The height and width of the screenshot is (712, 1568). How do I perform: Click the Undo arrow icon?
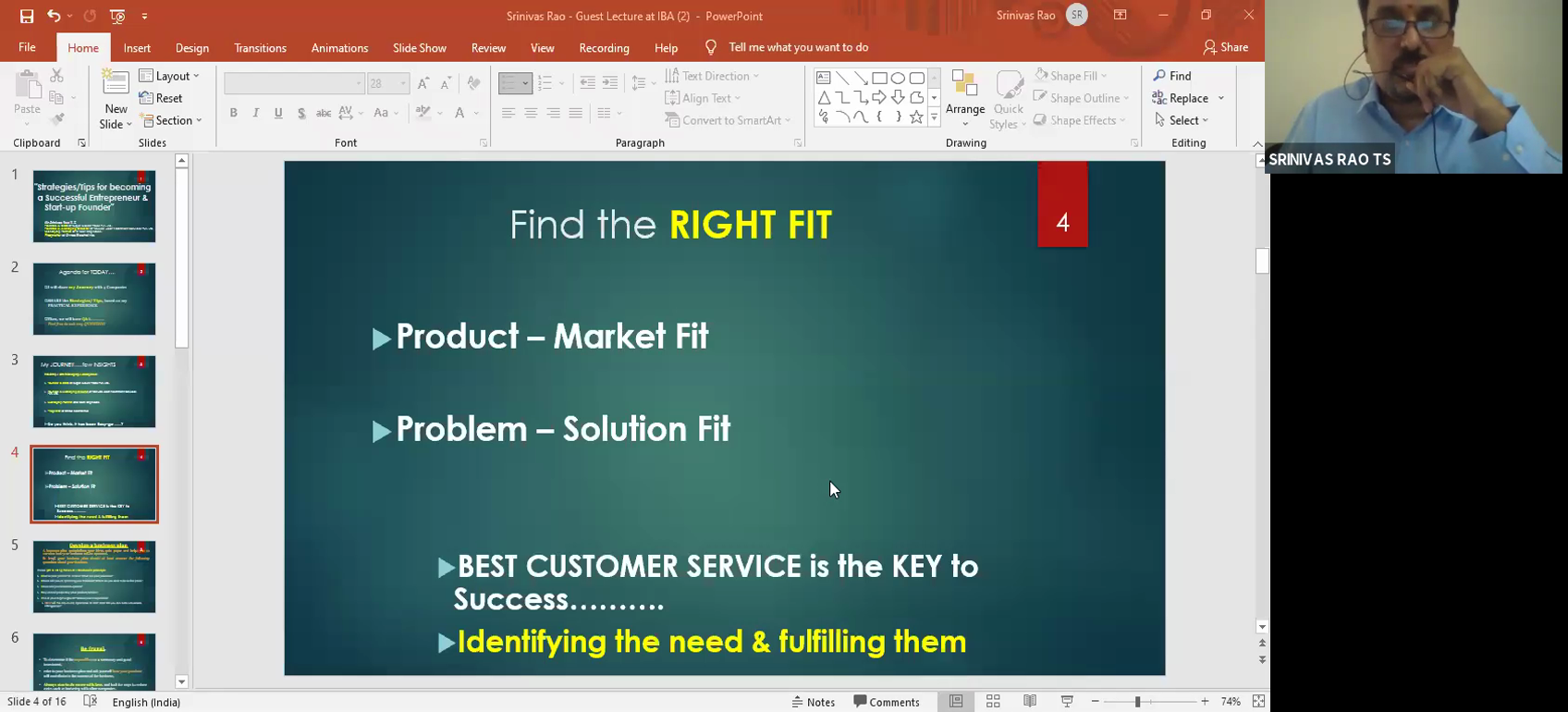(54, 16)
